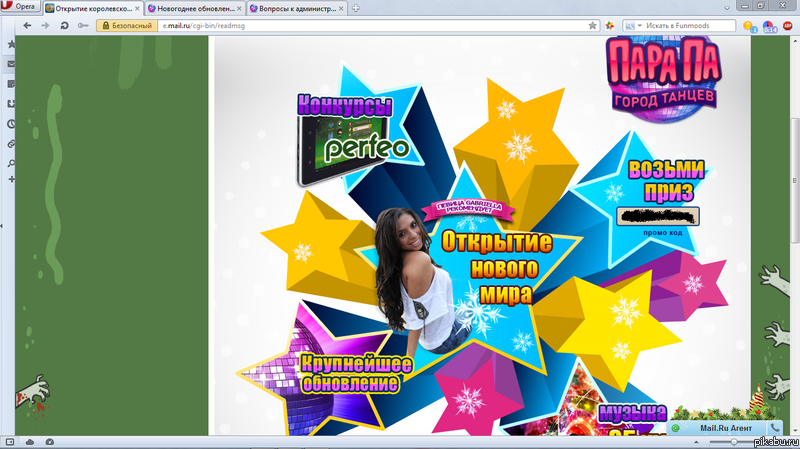Open the Mail.Ru Агент chat bar
Image resolution: width=800 pixels, height=449 pixels.
pyautogui.click(x=725, y=428)
